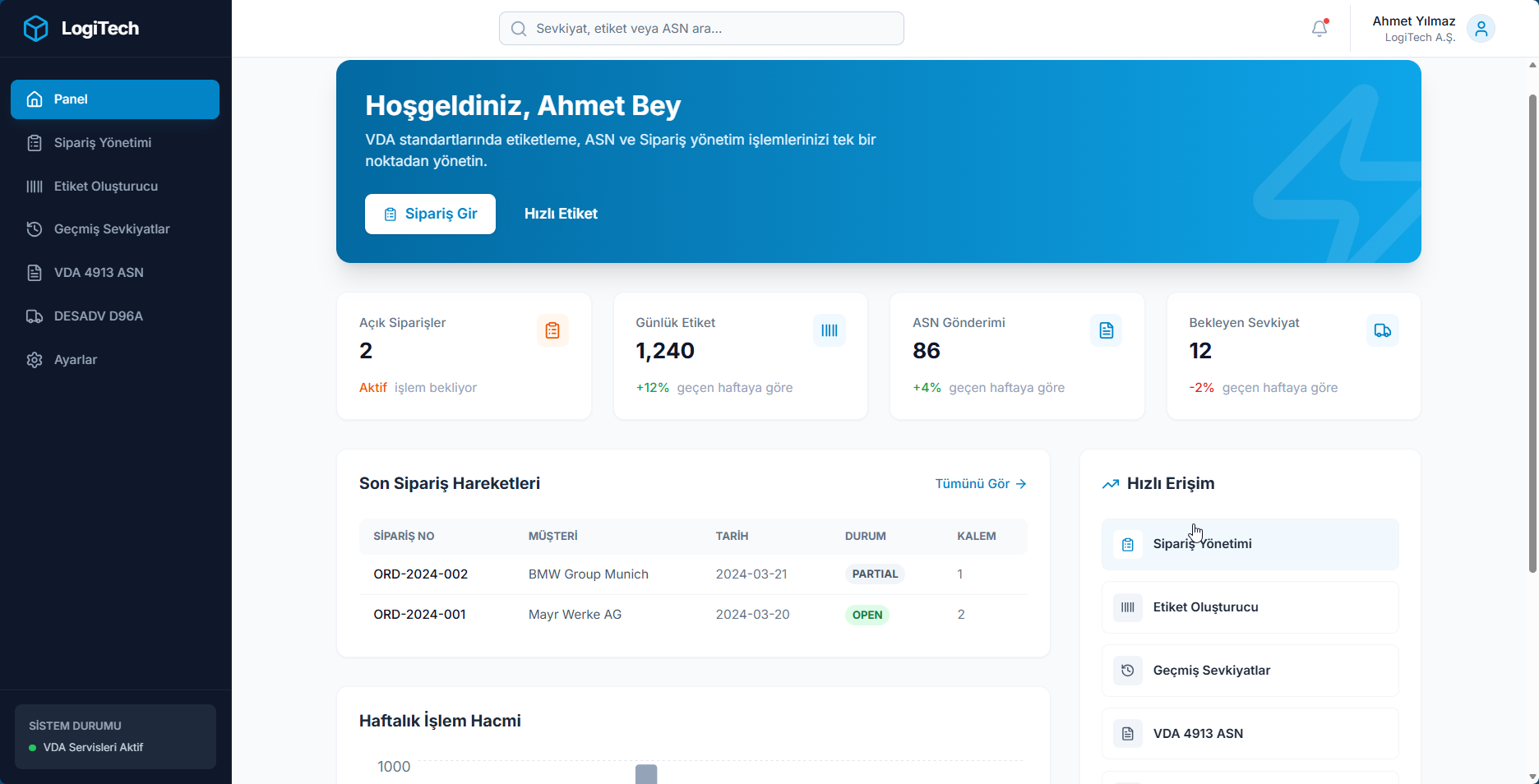Viewport: 1539px width, 784px height.
Task: Click the VDA 4913 ASN document icon in sidebar
Action: [35, 273]
